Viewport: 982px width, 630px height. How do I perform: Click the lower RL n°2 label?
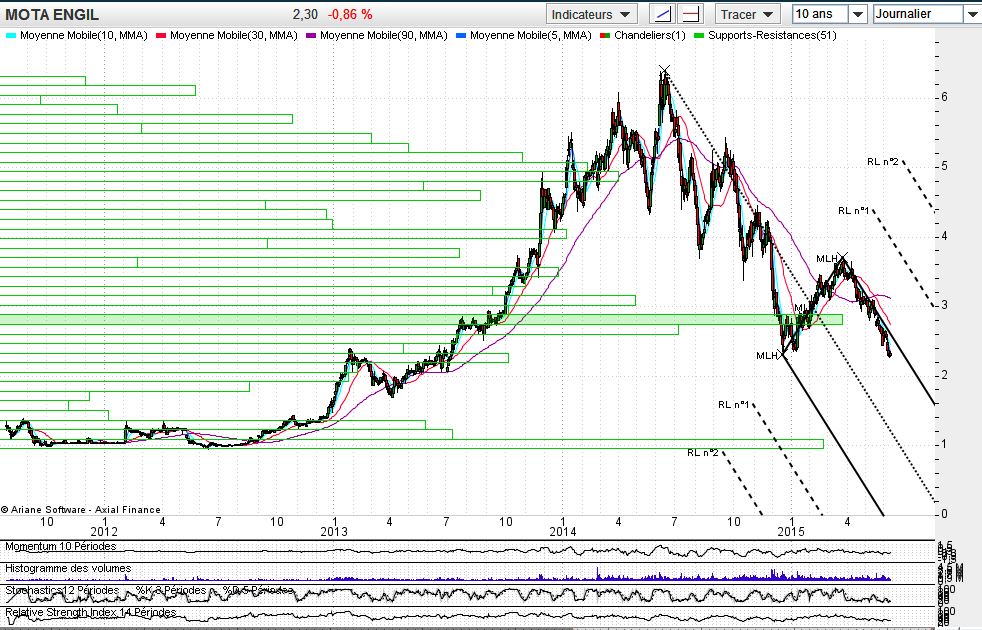point(703,453)
